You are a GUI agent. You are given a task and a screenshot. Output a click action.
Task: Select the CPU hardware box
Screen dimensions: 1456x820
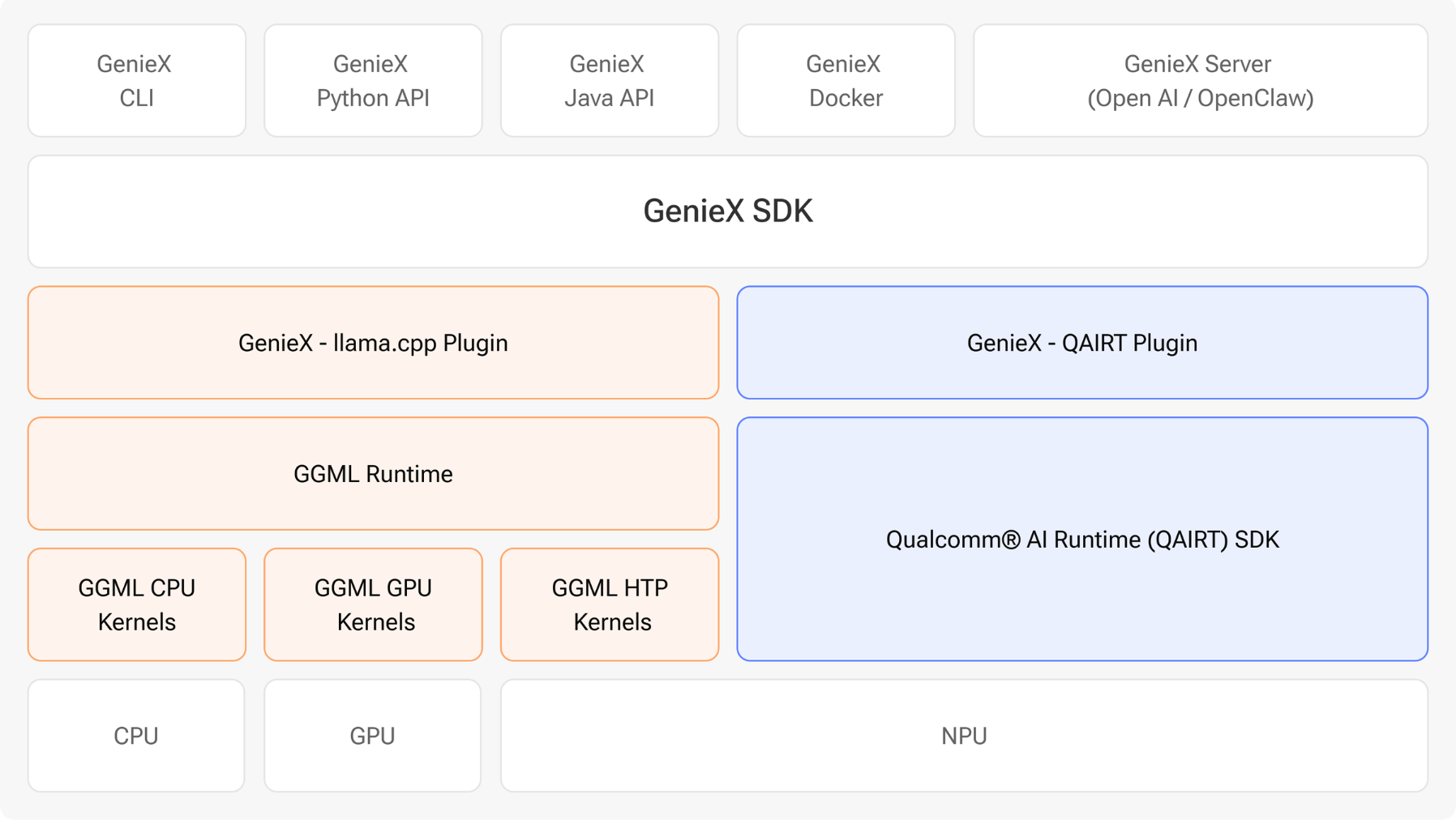point(136,736)
